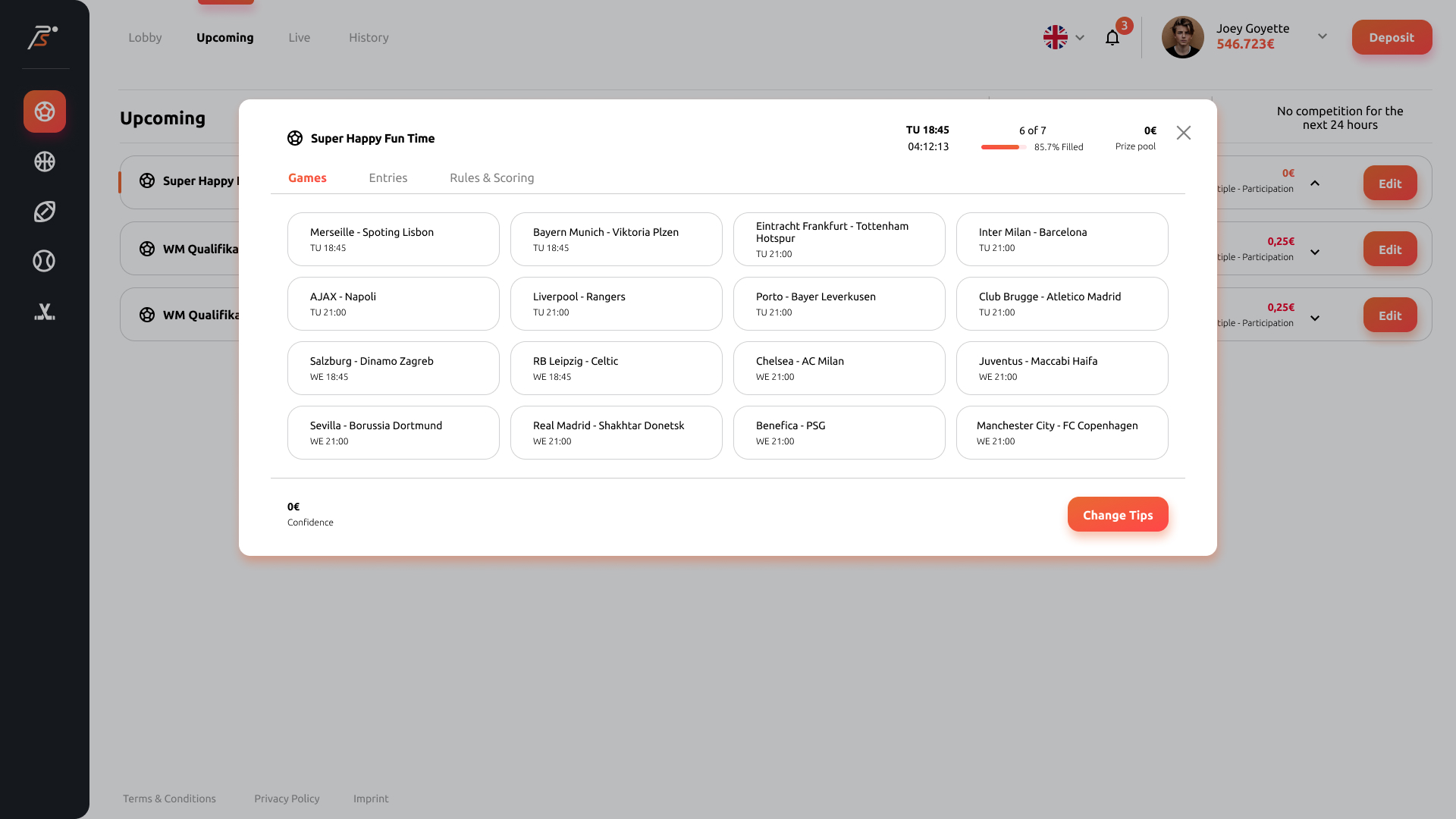Viewport: 1456px width, 819px height.
Task: Select the Liverpool - Rangers game card
Action: point(616,303)
